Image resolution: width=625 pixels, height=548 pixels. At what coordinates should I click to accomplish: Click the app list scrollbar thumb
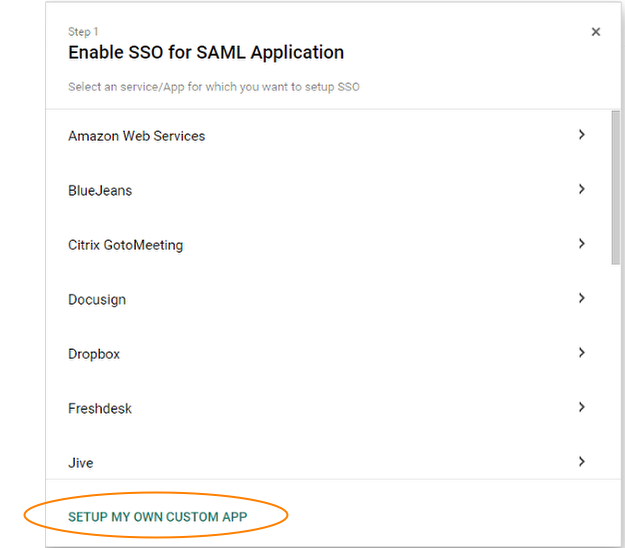point(615,186)
